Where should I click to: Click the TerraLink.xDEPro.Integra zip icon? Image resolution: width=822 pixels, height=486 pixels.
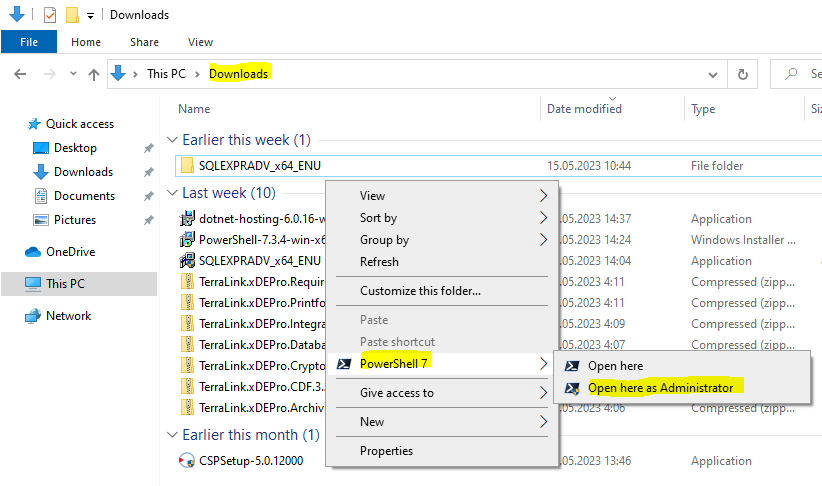(187, 323)
